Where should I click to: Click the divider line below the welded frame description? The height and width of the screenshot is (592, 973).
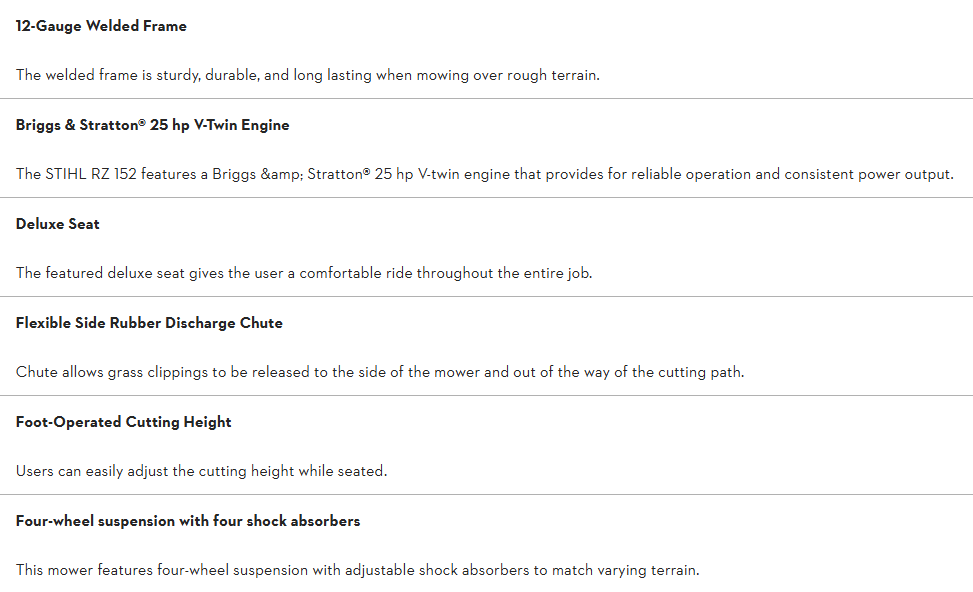point(486,99)
